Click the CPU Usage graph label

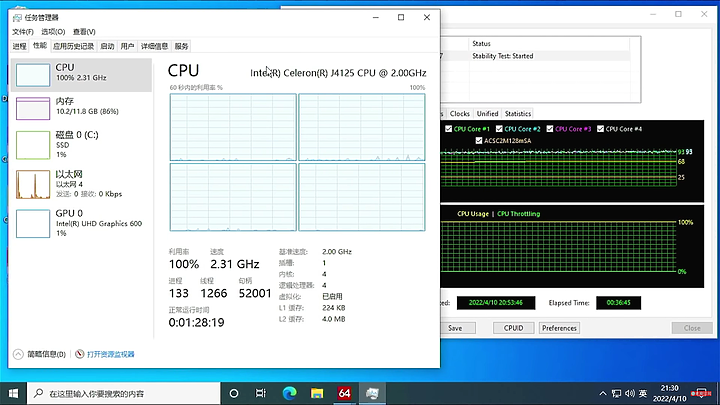click(473, 214)
